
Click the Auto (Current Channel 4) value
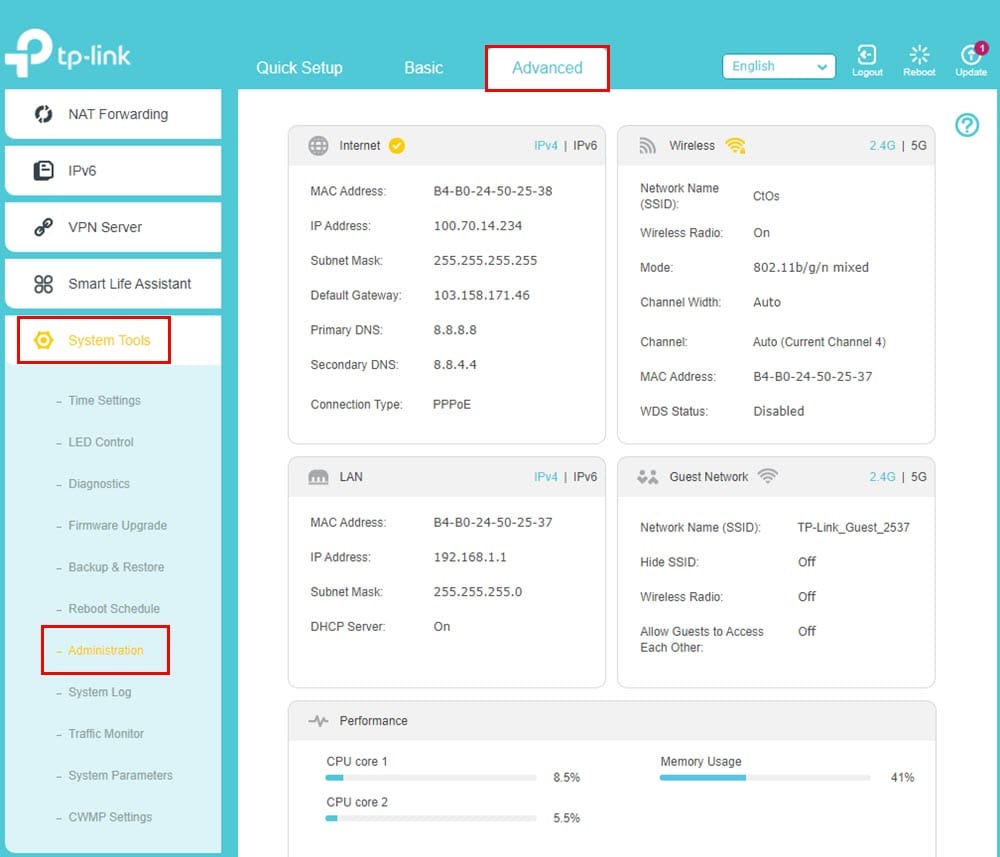coord(819,342)
